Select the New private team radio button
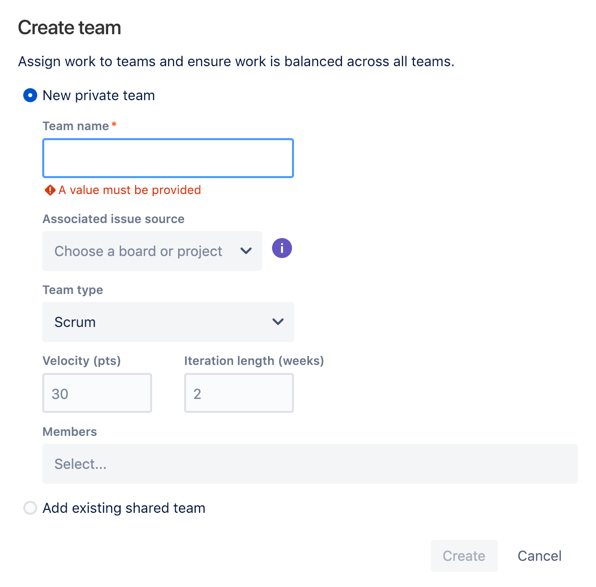The width and height of the screenshot is (596, 587). point(30,95)
